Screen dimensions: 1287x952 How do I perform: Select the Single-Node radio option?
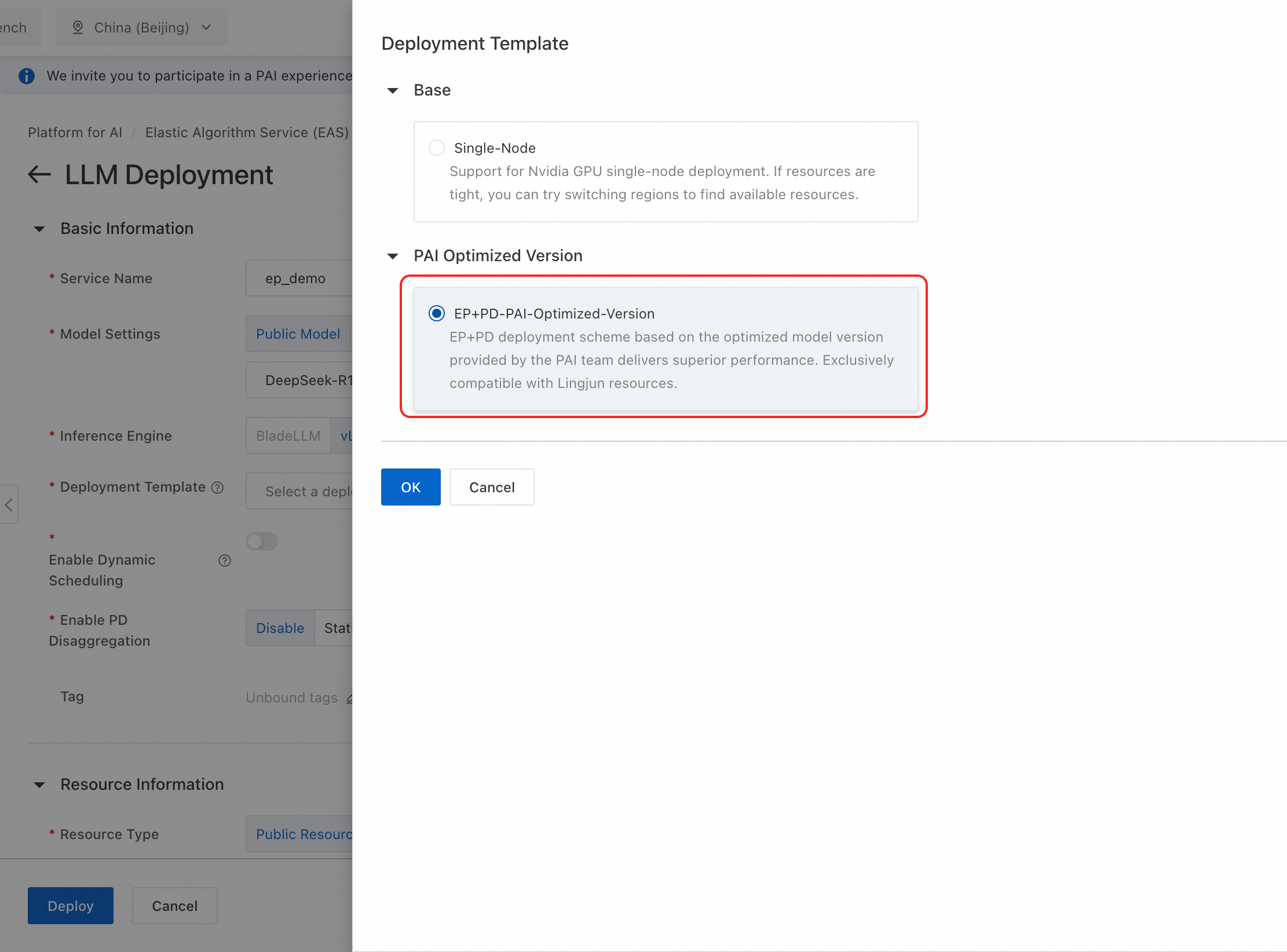pos(436,148)
